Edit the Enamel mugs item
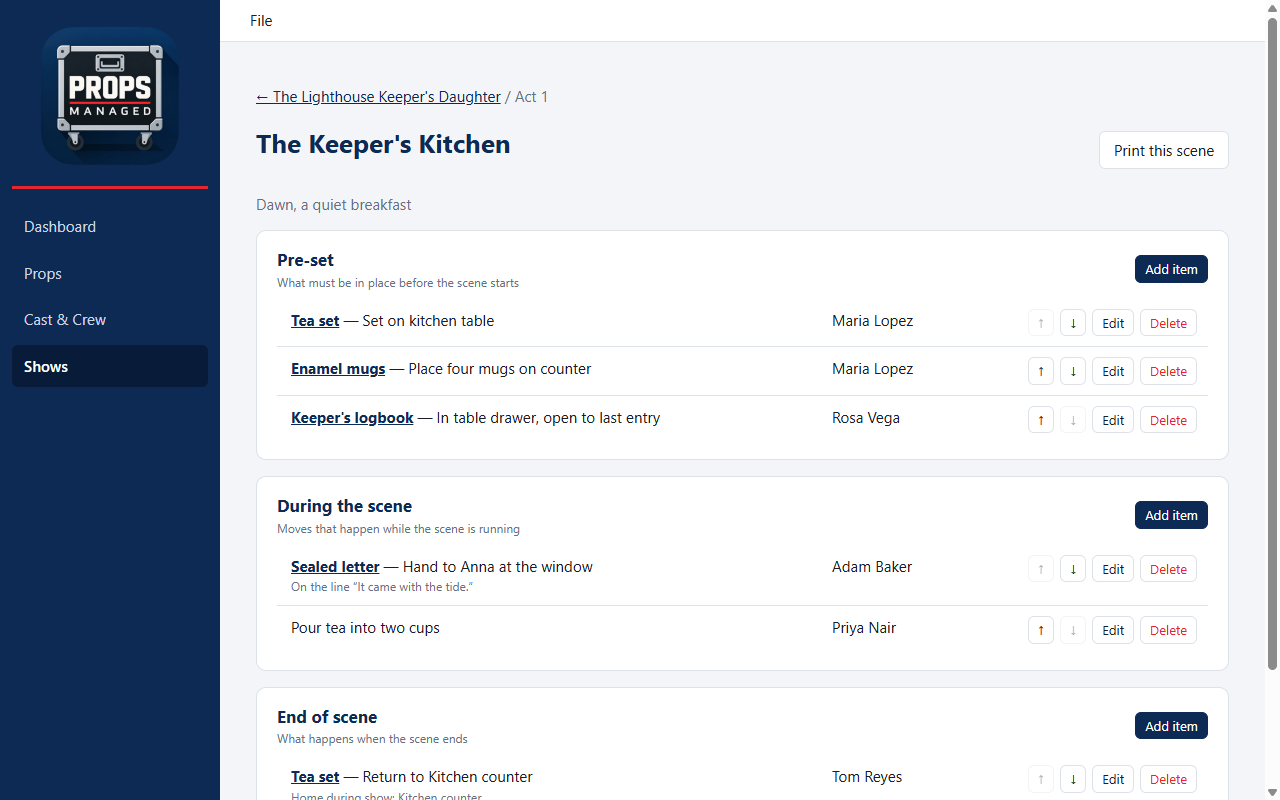Image resolution: width=1280 pixels, height=800 pixels. click(1113, 371)
